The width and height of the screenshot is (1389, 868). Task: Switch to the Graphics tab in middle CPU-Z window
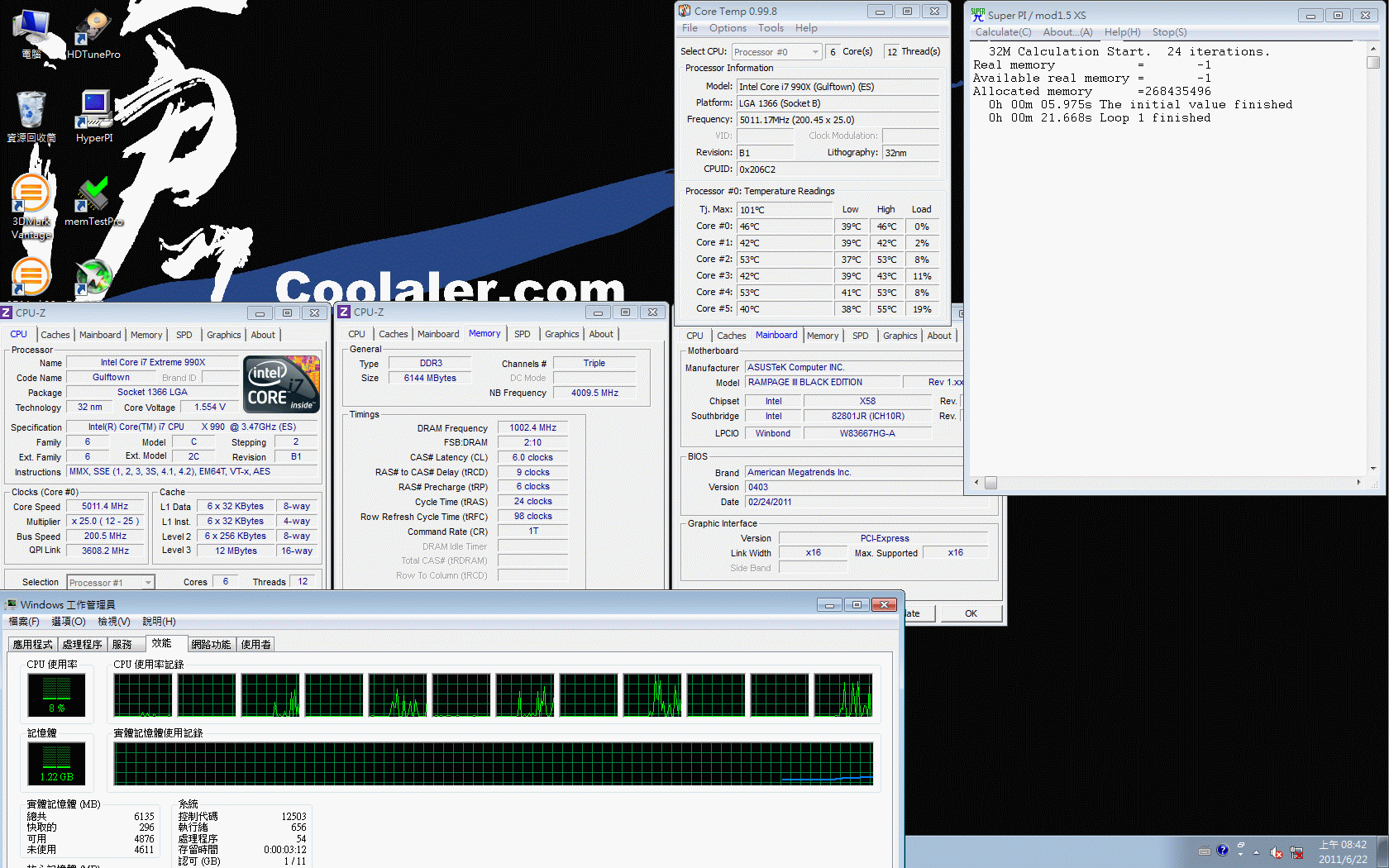click(562, 334)
